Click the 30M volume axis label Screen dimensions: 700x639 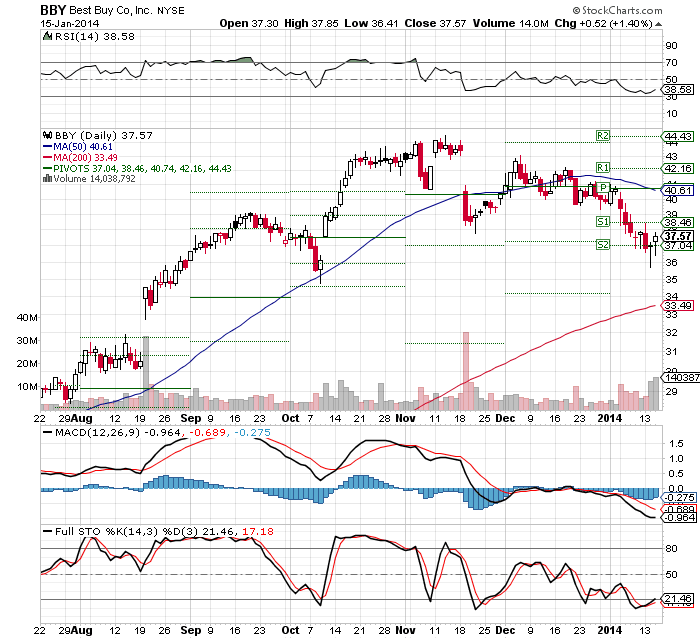27,341
